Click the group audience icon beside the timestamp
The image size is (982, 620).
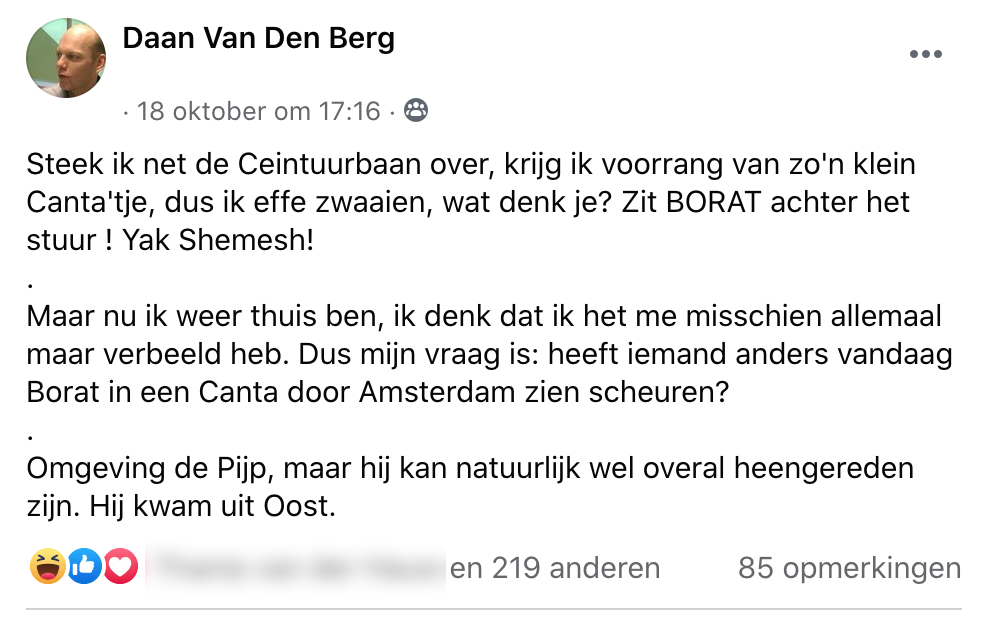pos(415,111)
